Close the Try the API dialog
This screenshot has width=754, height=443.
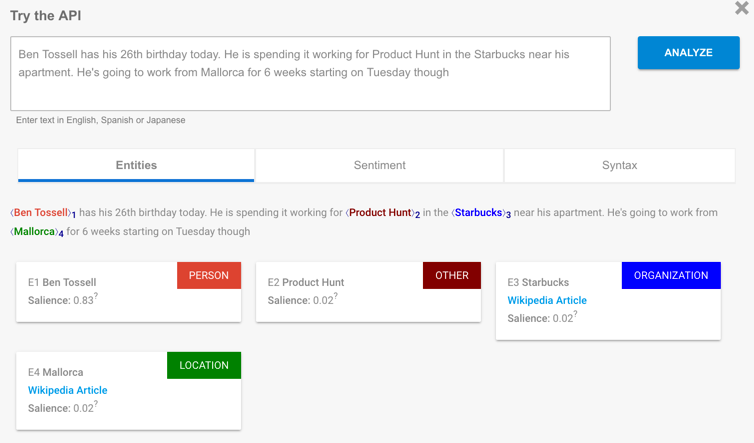coord(741,8)
